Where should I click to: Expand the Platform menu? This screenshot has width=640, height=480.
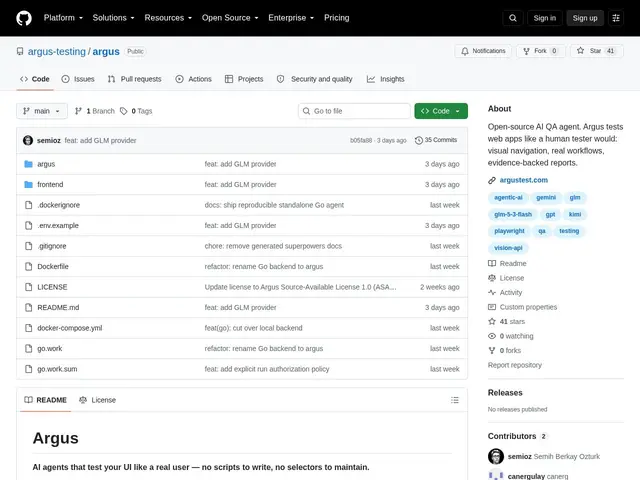pos(63,18)
